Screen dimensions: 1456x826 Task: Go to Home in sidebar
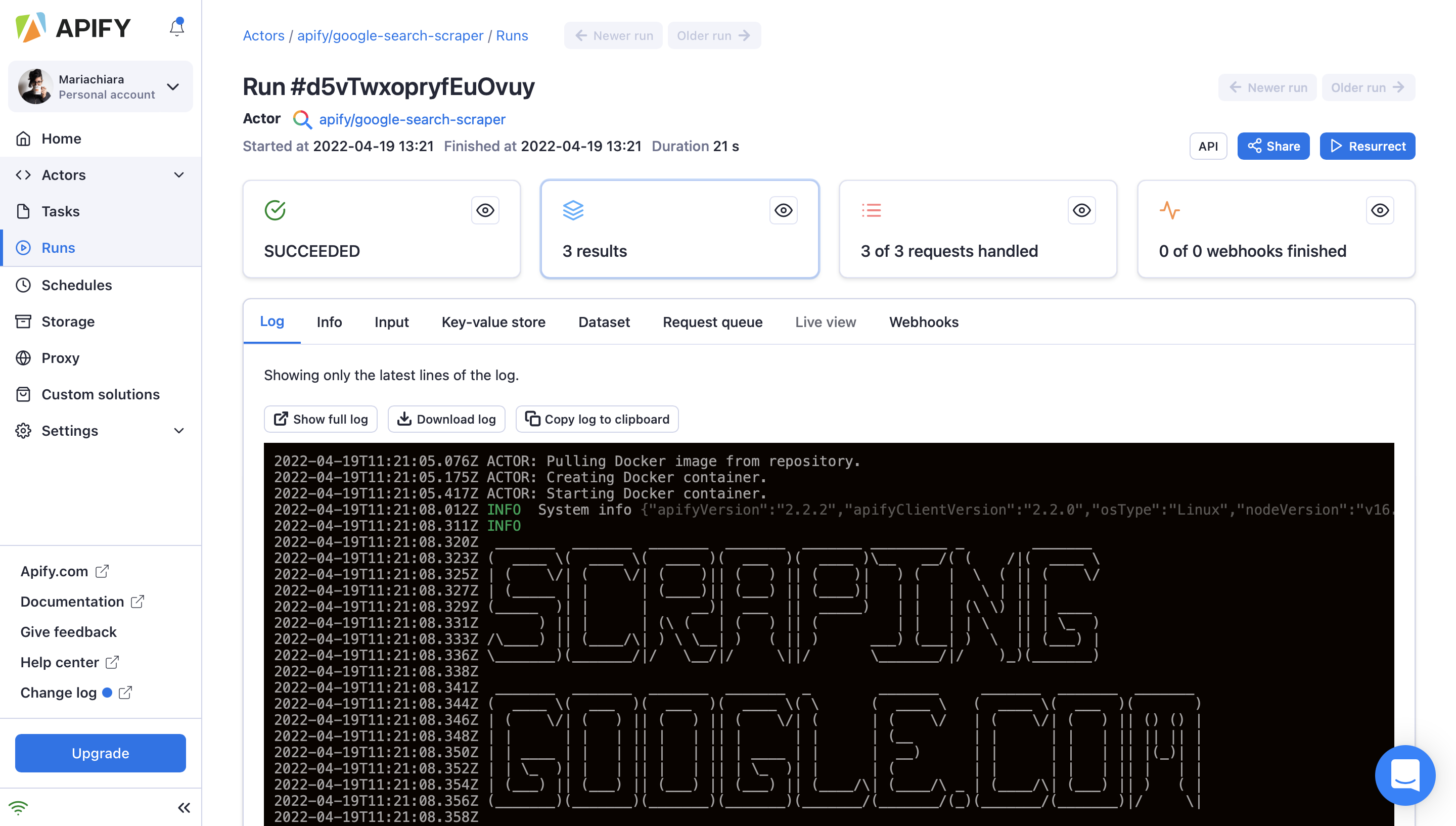pos(101,139)
